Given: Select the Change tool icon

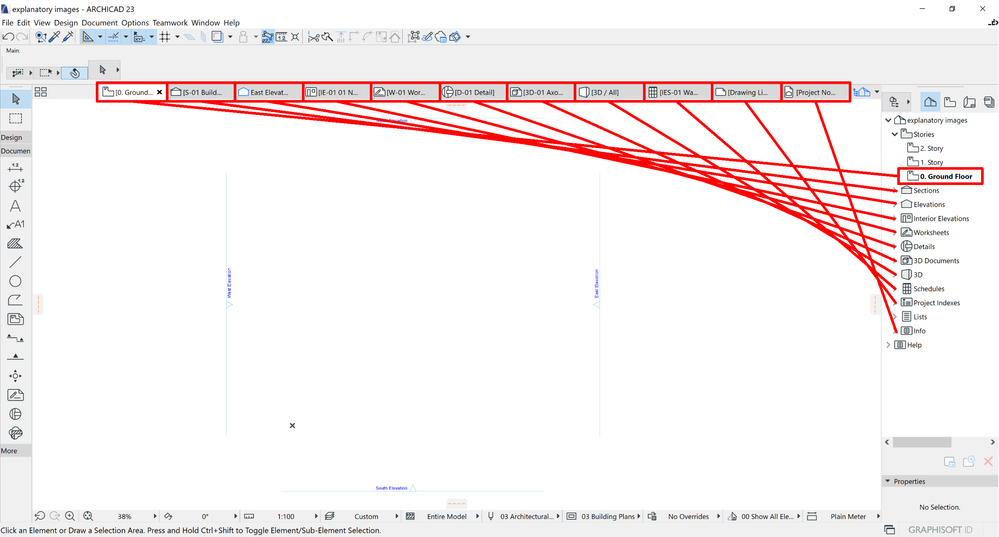Looking at the screenshot, I should pyautogui.click(x=15, y=433).
